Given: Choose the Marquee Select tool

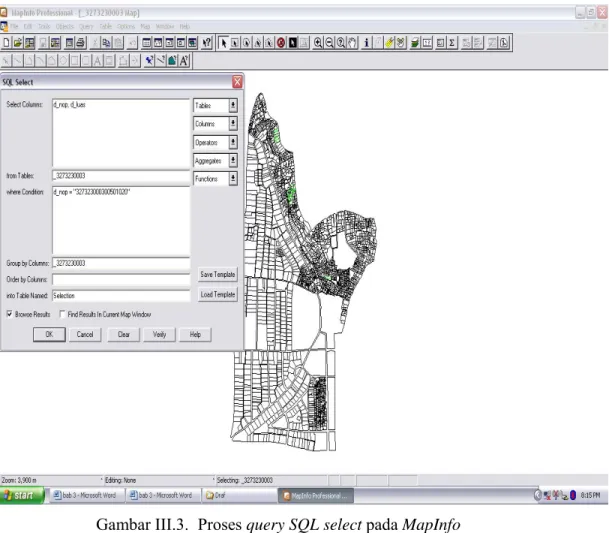Looking at the screenshot, I should tap(235, 42).
